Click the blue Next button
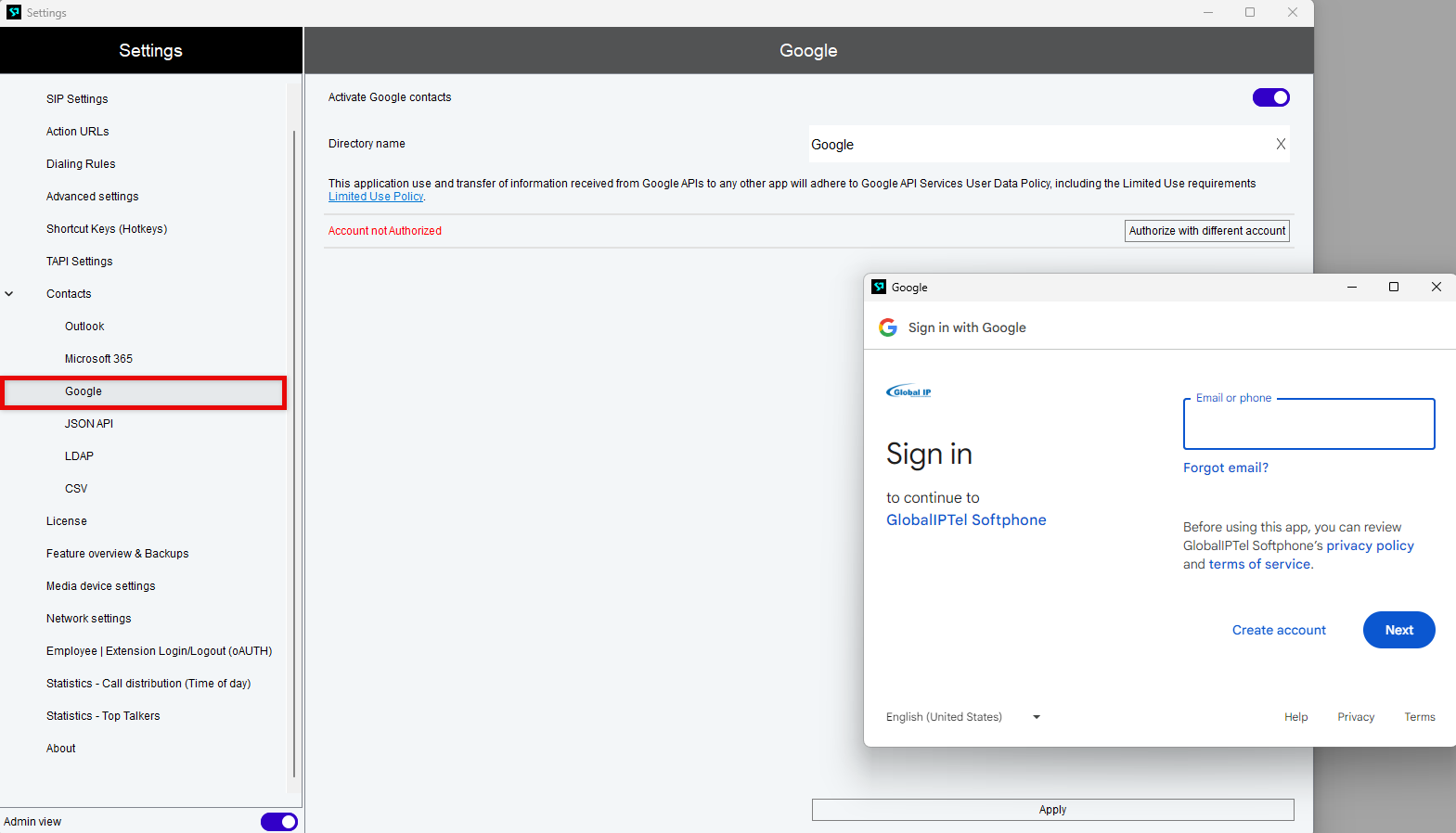 (1398, 630)
